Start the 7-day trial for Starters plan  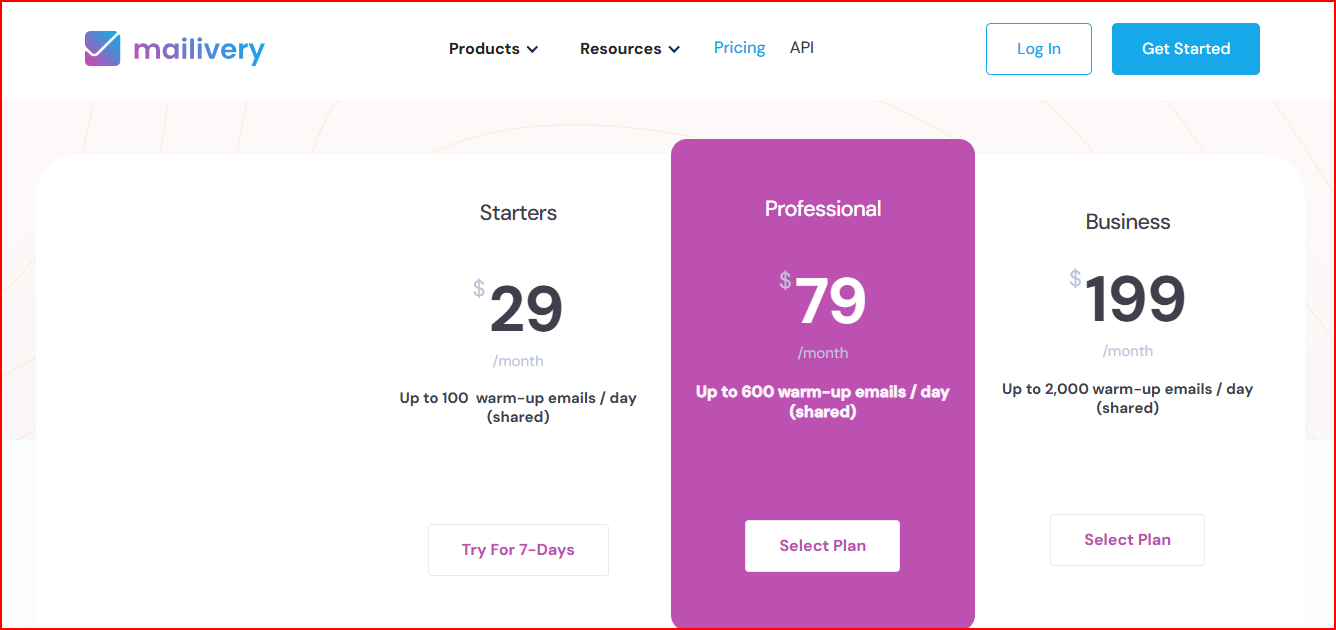click(518, 549)
